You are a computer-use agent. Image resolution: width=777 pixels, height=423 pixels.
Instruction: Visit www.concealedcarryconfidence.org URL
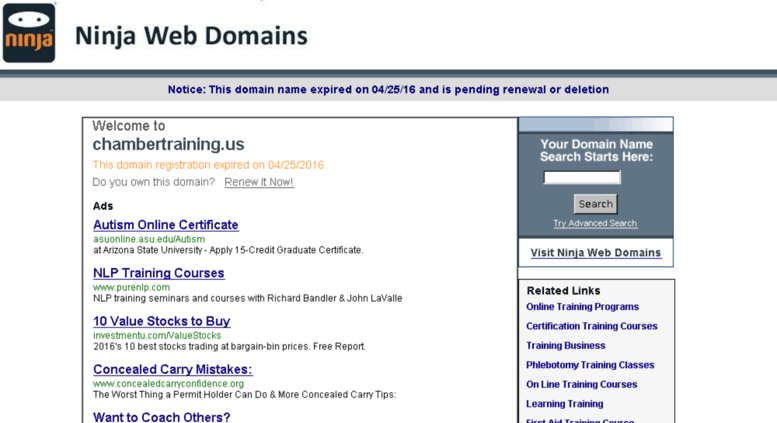pos(168,384)
